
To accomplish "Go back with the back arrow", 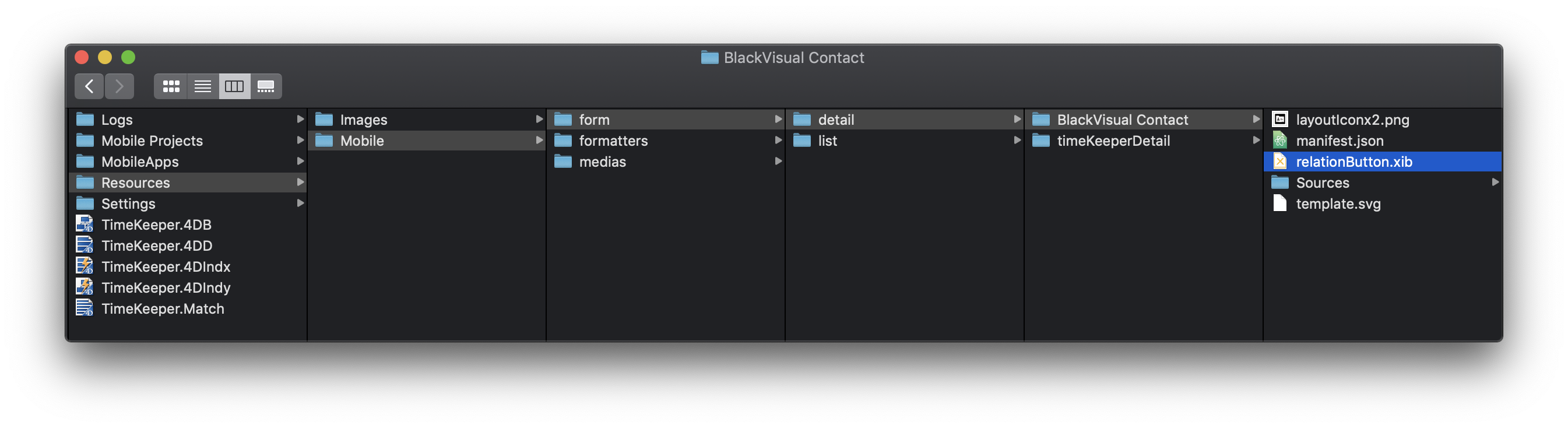I will click(89, 86).
